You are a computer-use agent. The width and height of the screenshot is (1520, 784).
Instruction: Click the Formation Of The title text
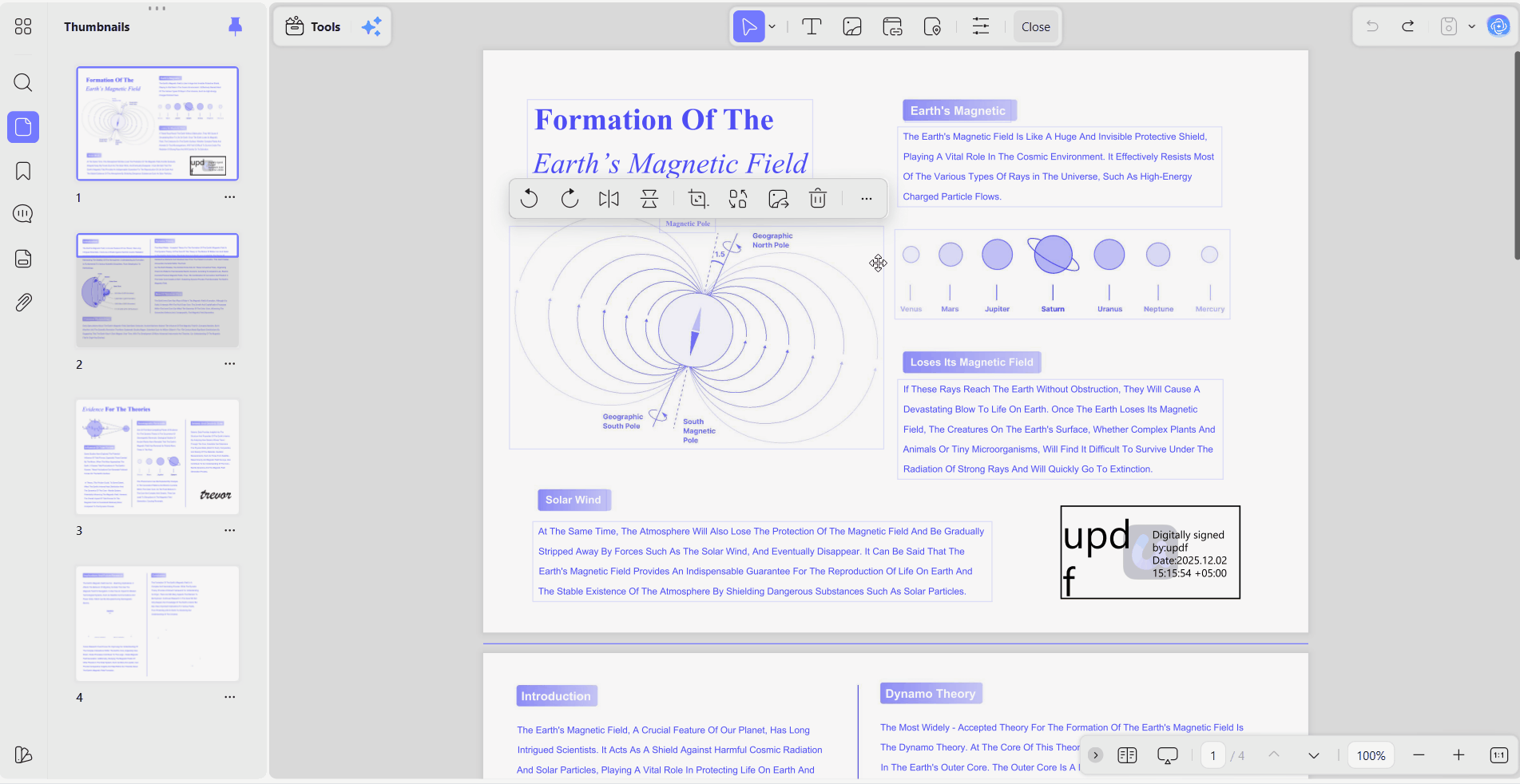(654, 120)
